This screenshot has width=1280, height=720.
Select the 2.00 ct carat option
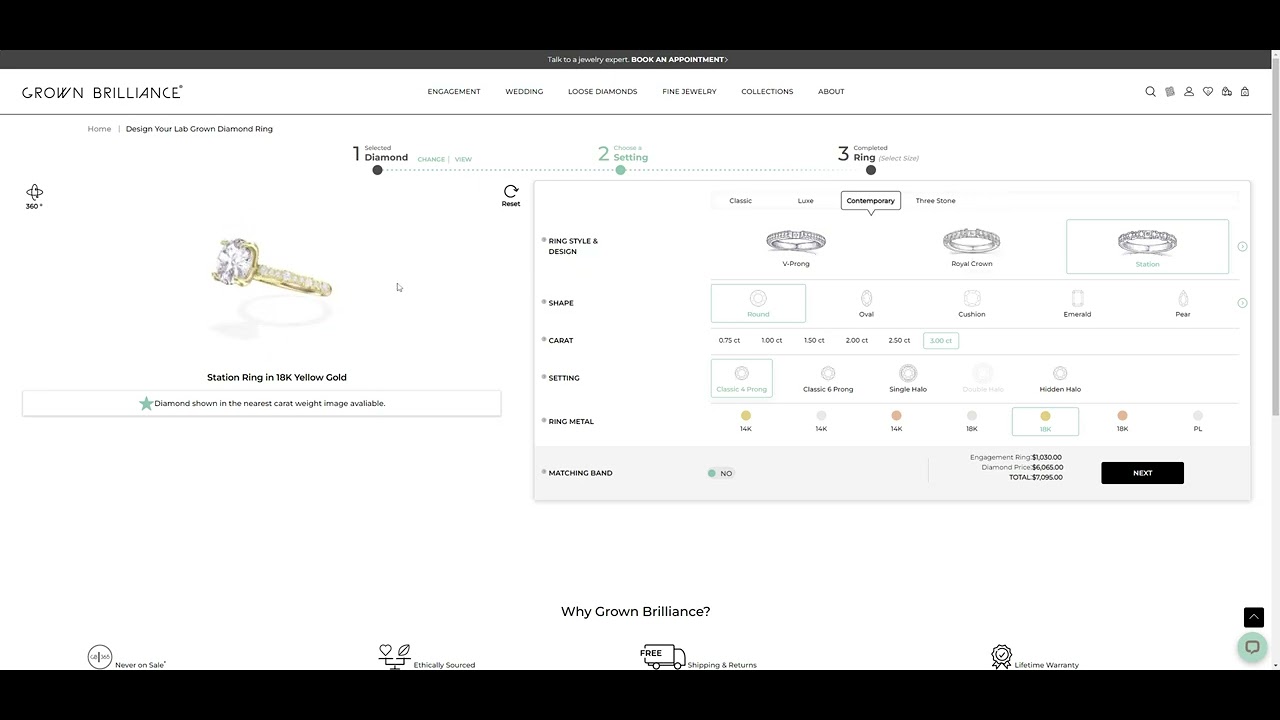click(x=857, y=340)
